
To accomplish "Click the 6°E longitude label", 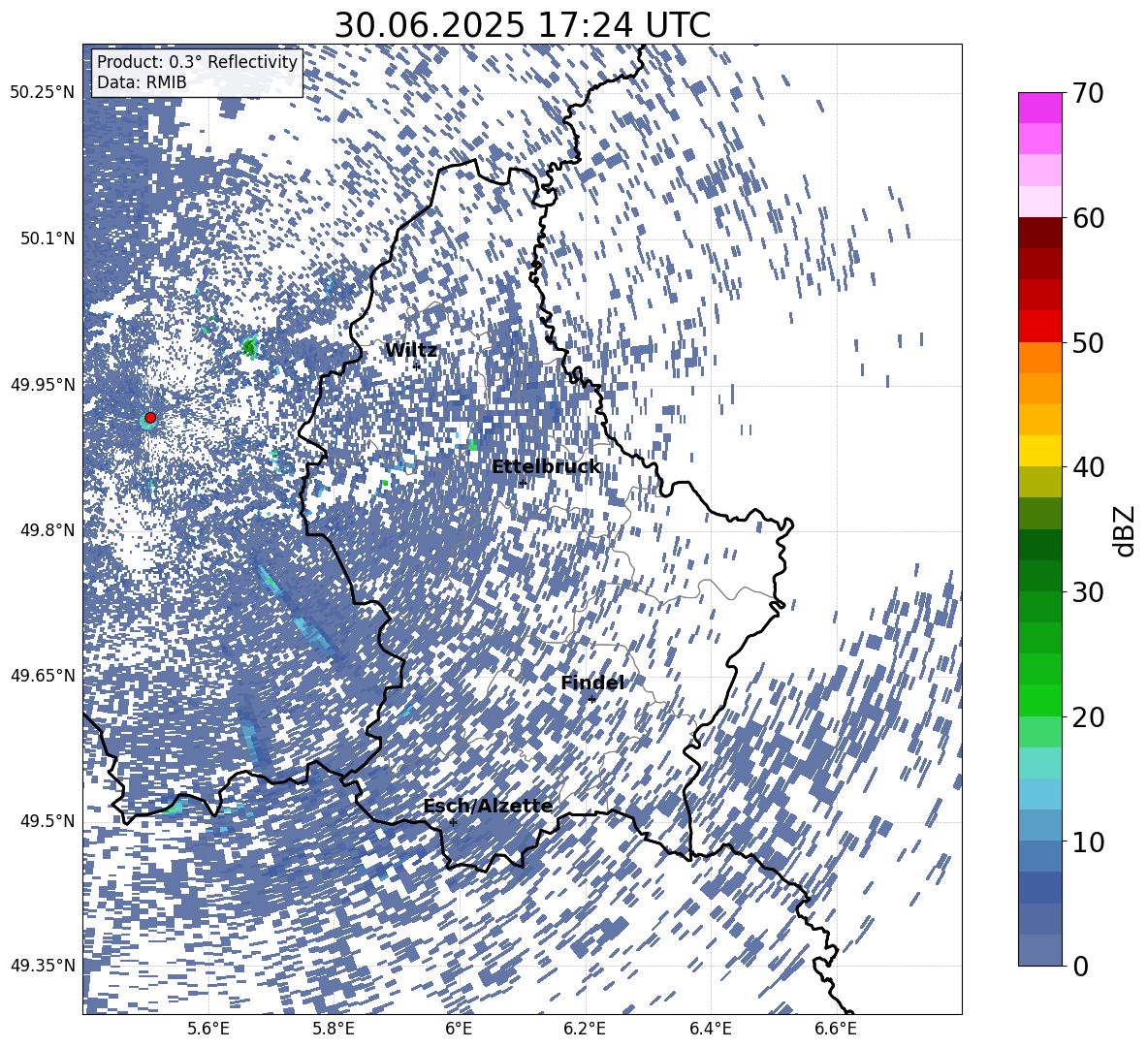I will click(459, 1029).
